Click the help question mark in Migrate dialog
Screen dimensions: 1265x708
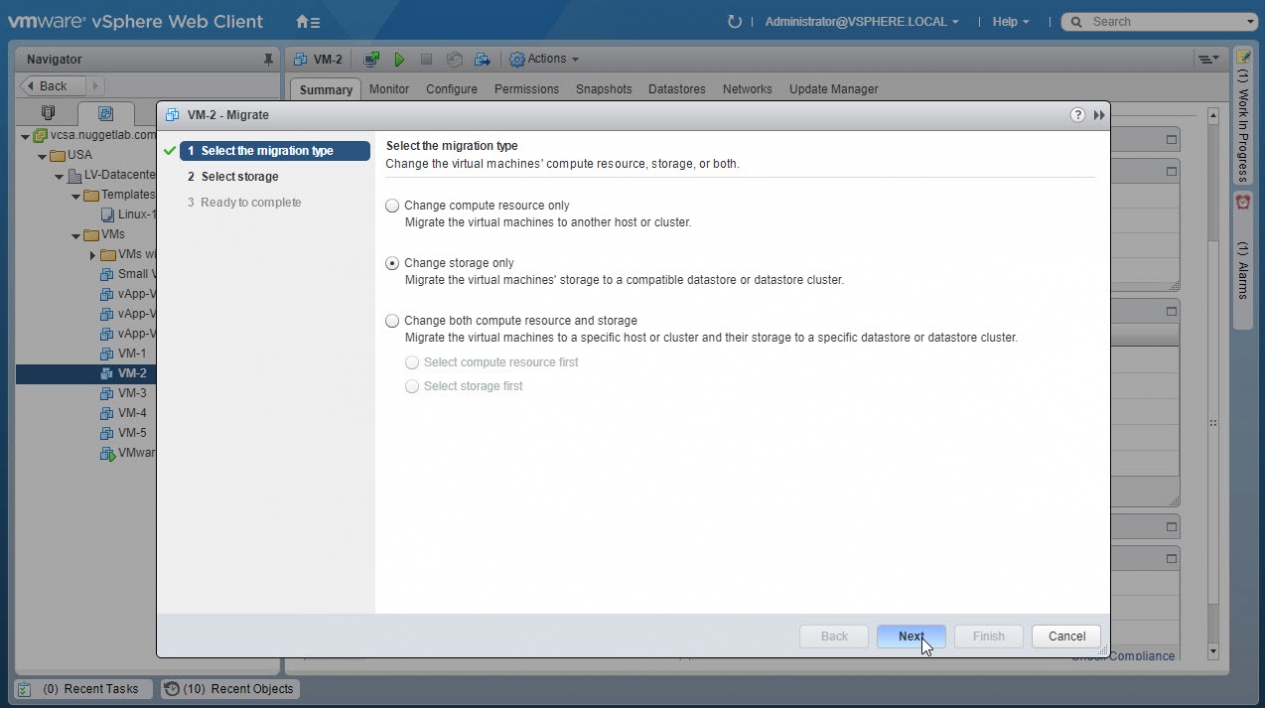tap(1077, 115)
